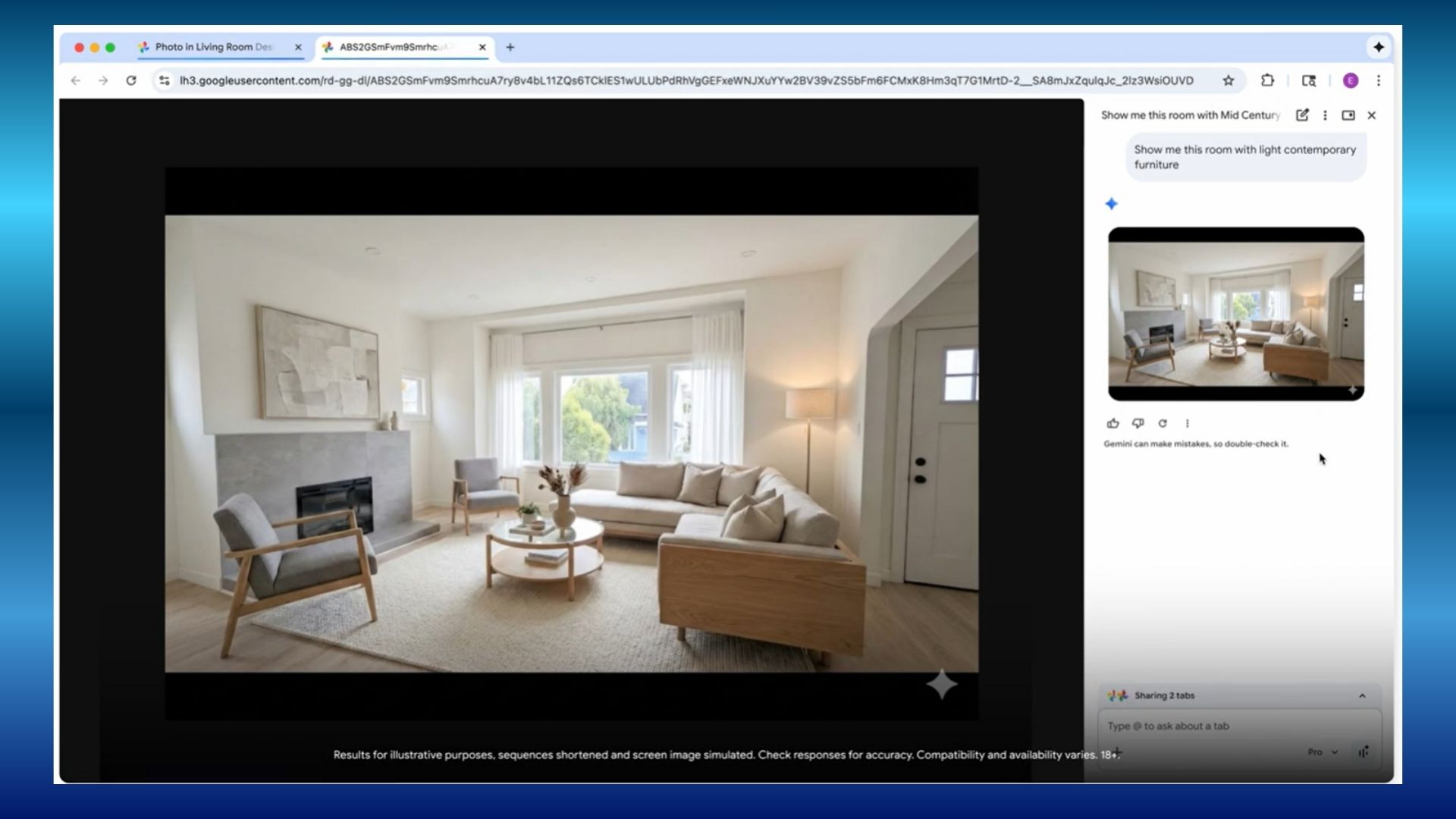Screen dimensions: 1456x819
Task: Click the three-dot menu in the Gemini panel header
Action: coord(1325,115)
